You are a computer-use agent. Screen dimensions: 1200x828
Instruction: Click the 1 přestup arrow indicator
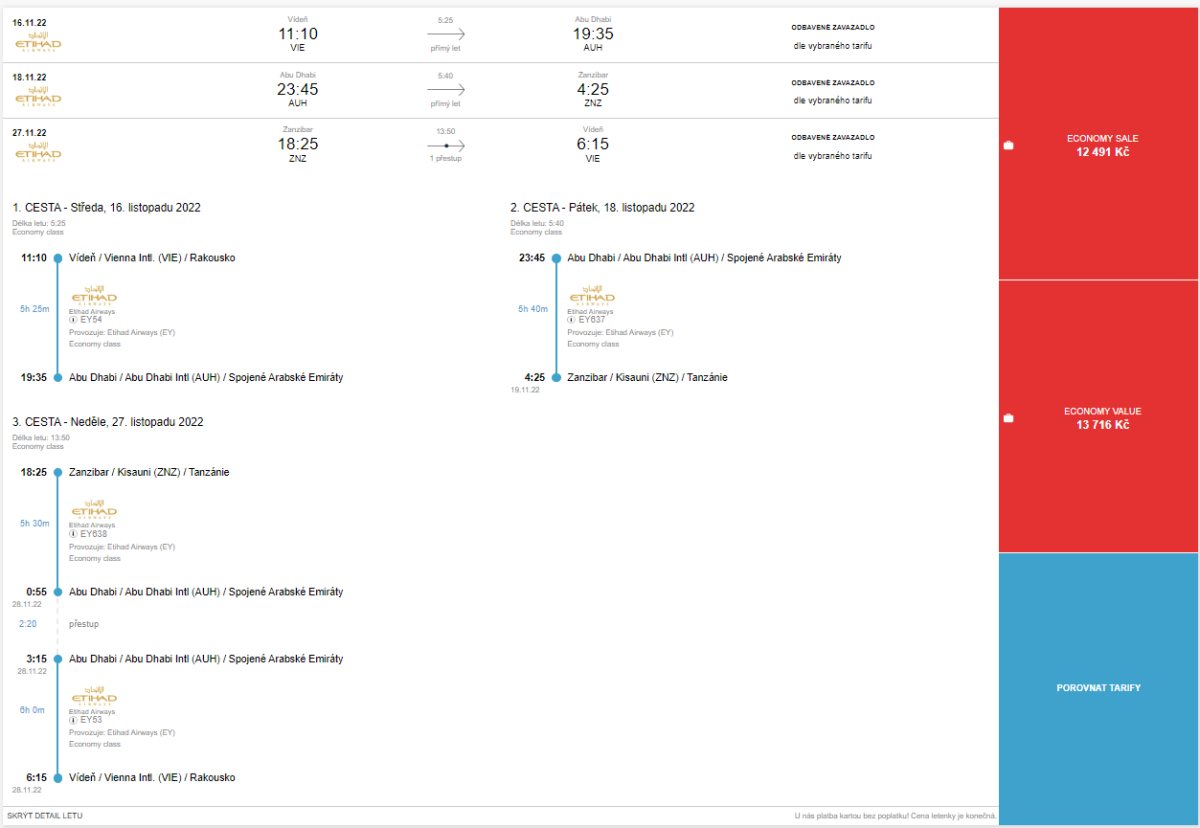click(445, 146)
